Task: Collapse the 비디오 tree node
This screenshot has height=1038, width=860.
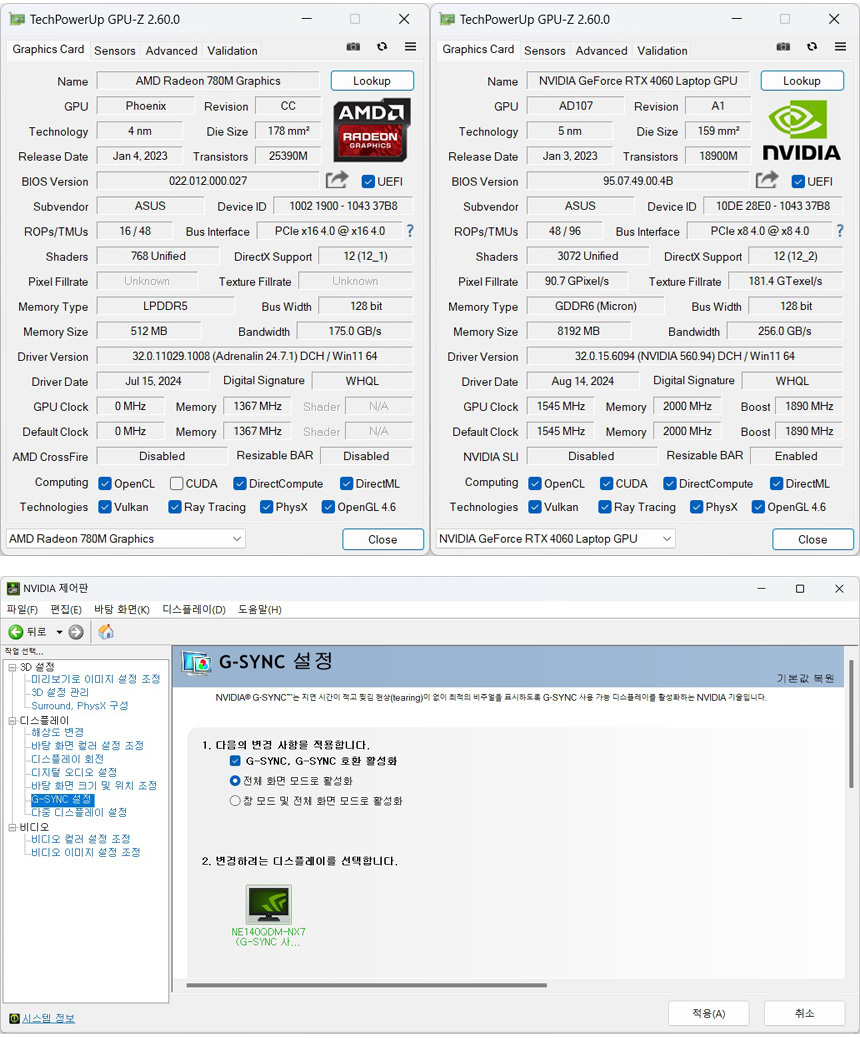Action: point(12,827)
